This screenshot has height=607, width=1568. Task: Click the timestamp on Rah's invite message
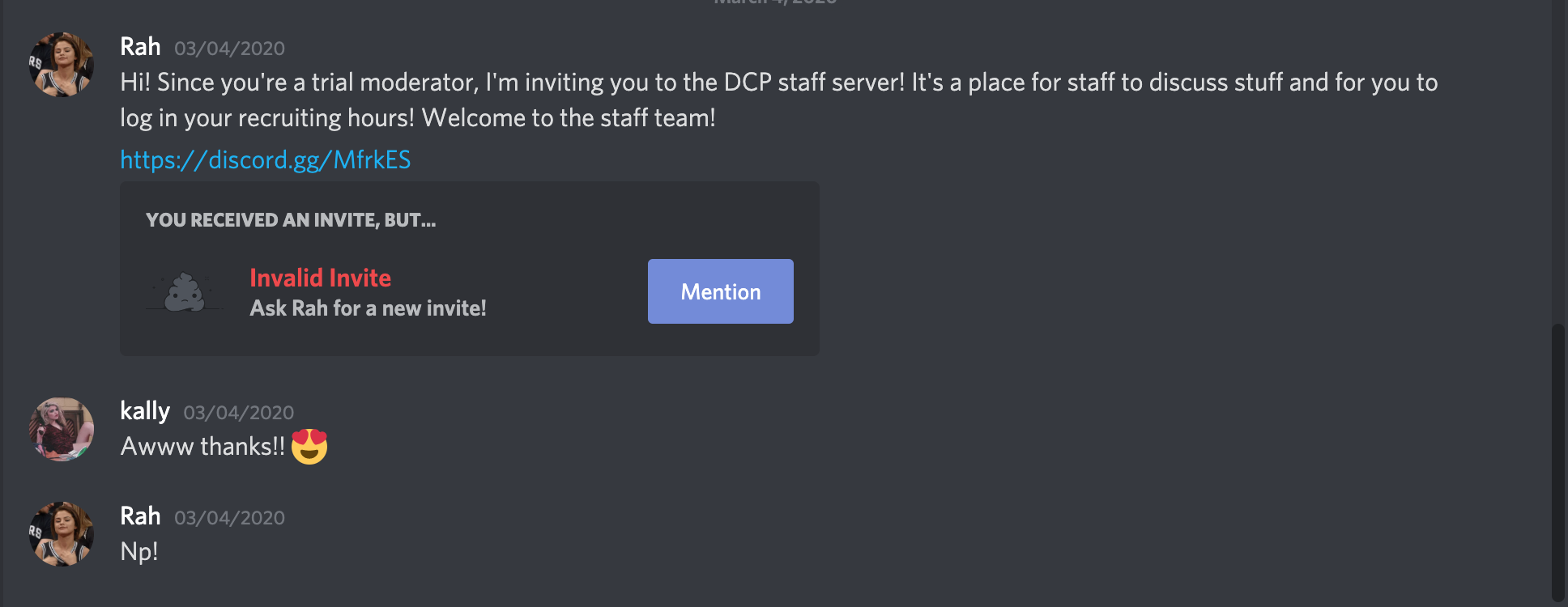point(229,49)
